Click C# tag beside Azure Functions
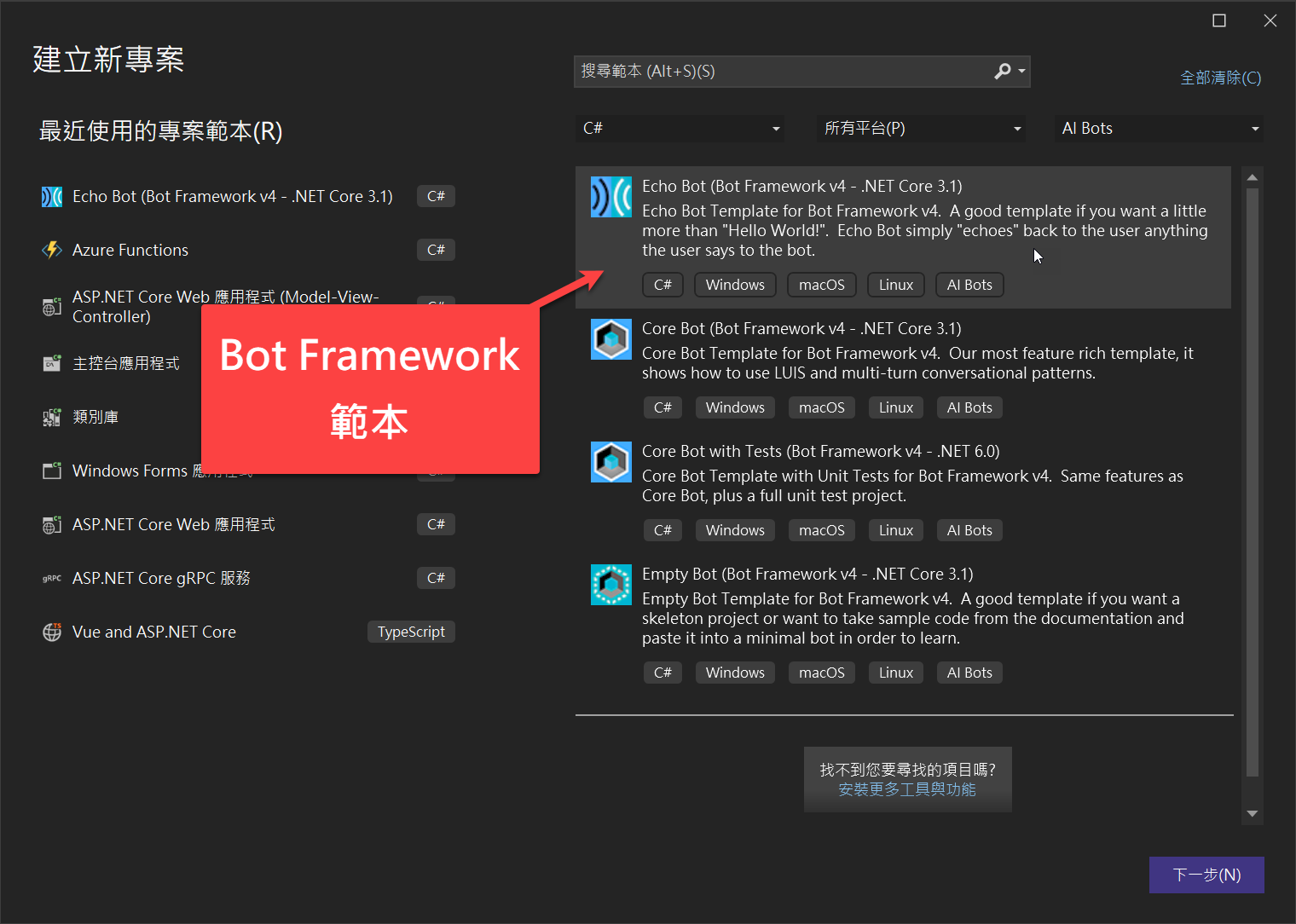The width and height of the screenshot is (1296, 924). 436,251
